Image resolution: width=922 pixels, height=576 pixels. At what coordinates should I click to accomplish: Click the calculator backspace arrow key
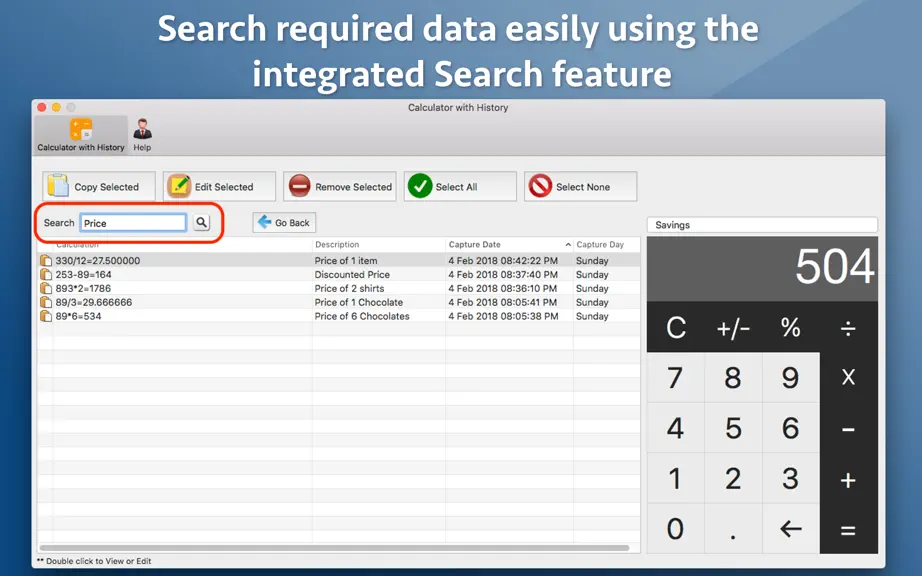click(790, 528)
